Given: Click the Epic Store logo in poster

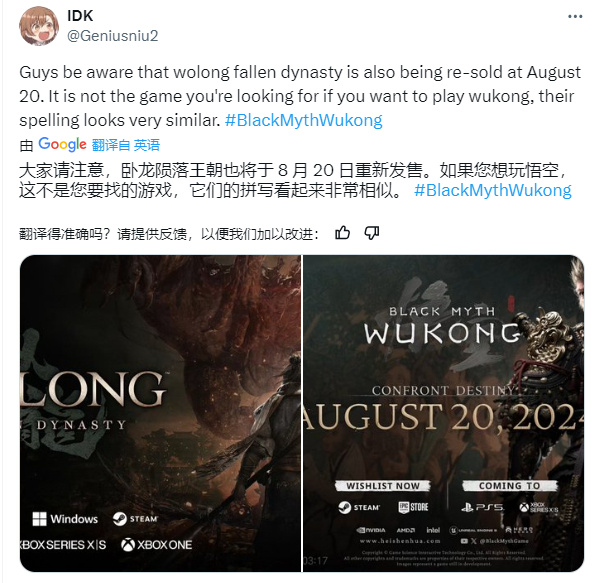Looking at the screenshot, I should tap(413, 507).
